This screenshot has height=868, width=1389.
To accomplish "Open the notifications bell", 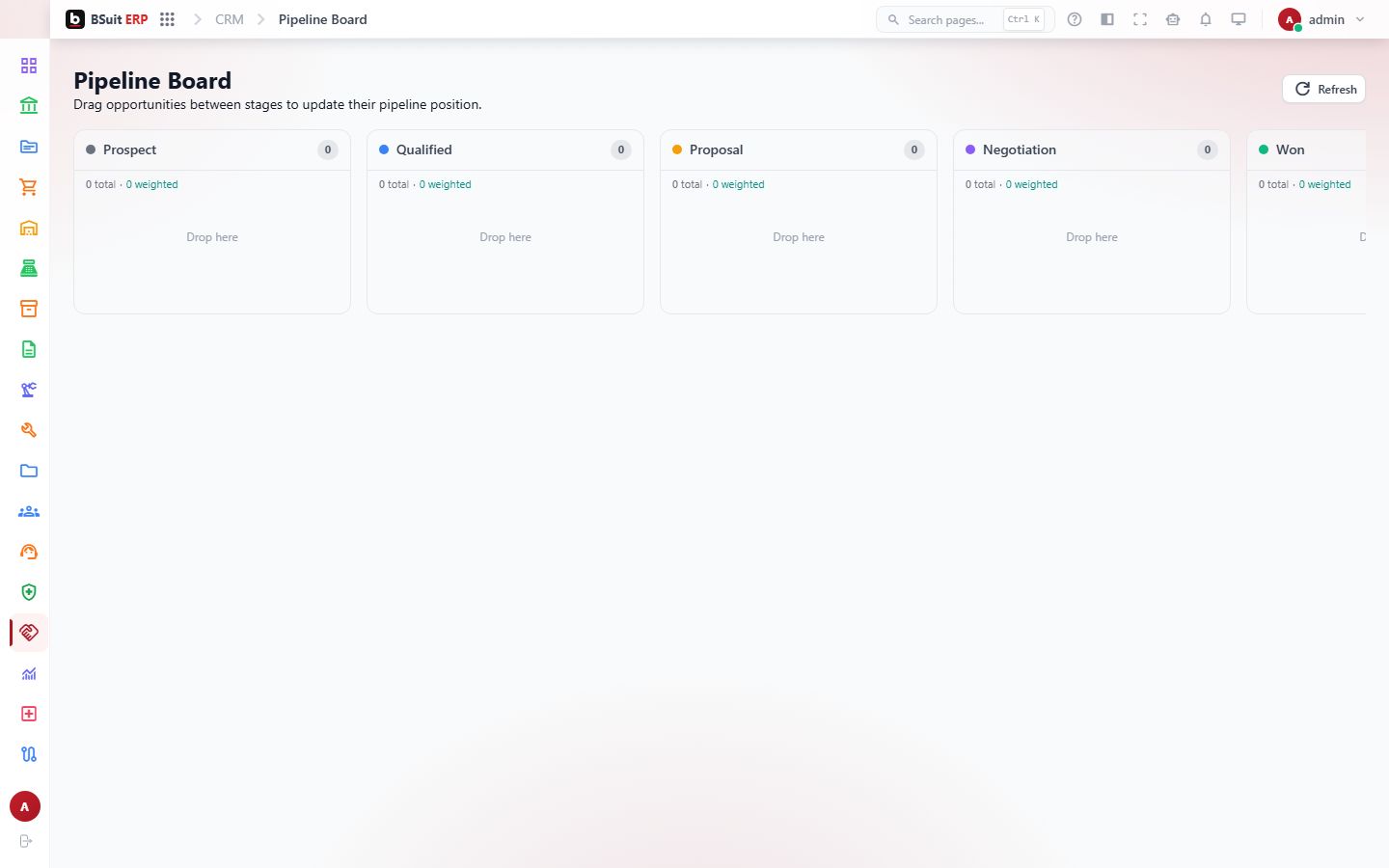I will point(1206,19).
